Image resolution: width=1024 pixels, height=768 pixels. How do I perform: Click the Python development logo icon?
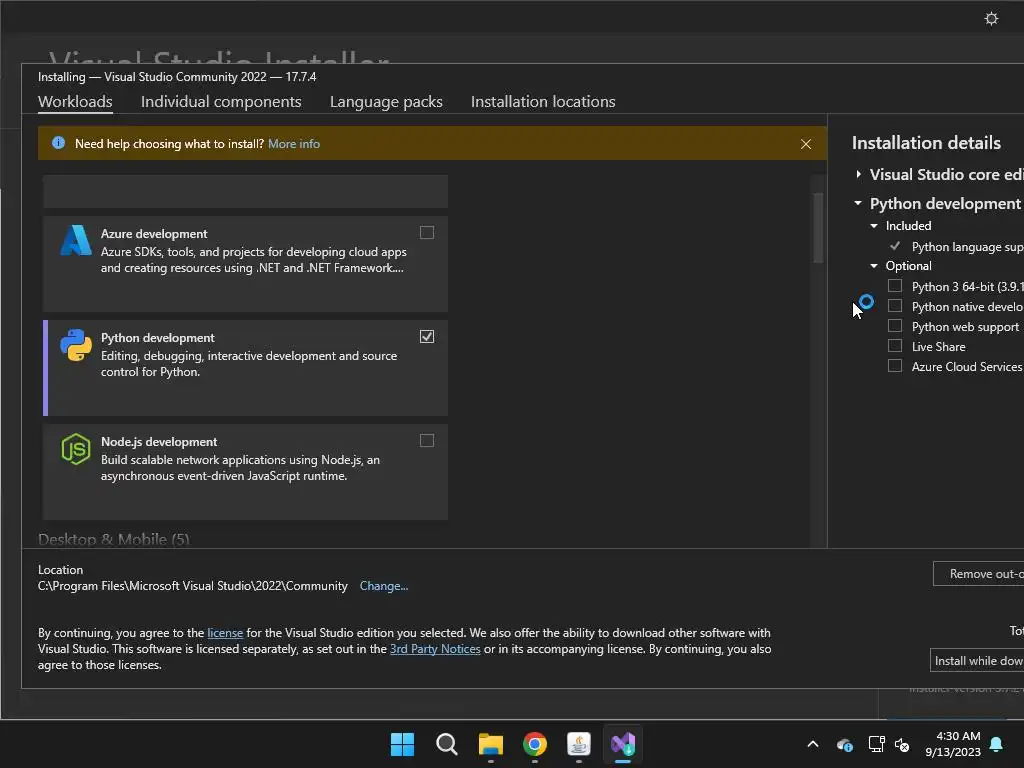pos(76,345)
